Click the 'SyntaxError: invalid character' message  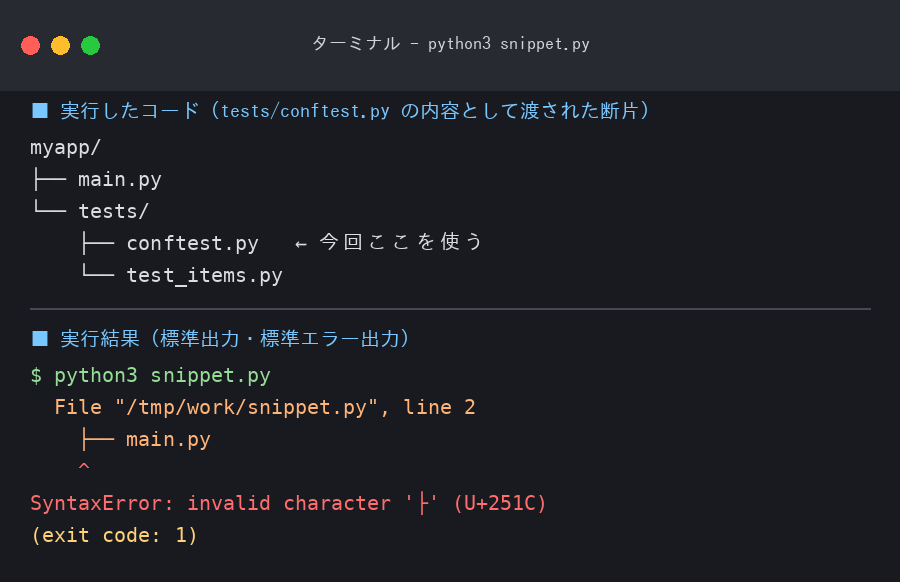[288, 503]
